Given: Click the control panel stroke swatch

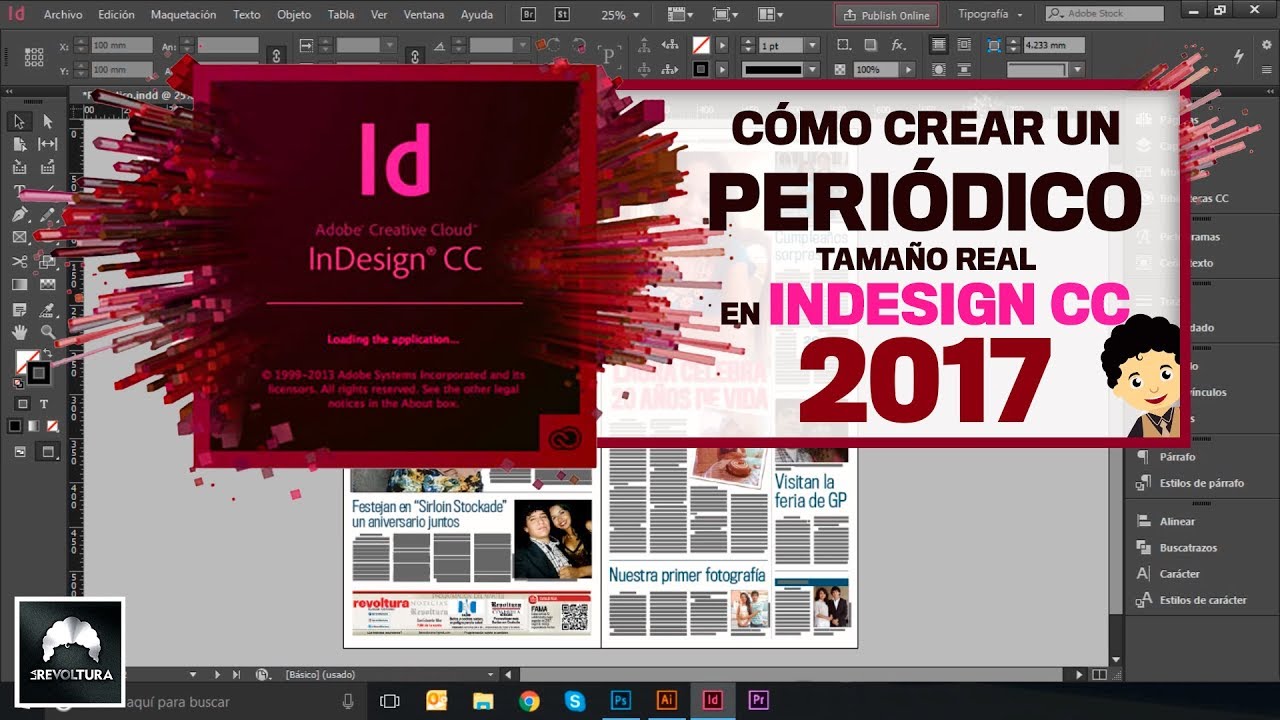Looking at the screenshot, I should (x=702, y=70).
